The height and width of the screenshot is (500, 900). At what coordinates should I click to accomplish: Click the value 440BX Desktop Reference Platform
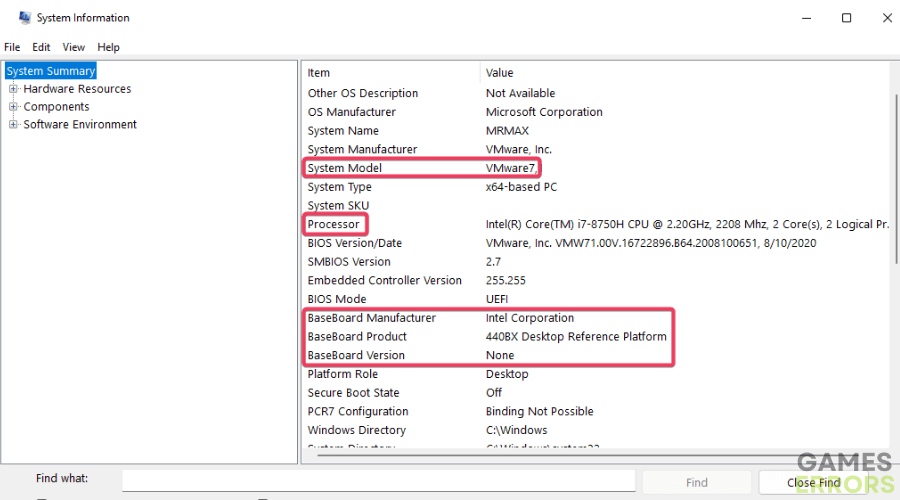(x=576, y=336)
